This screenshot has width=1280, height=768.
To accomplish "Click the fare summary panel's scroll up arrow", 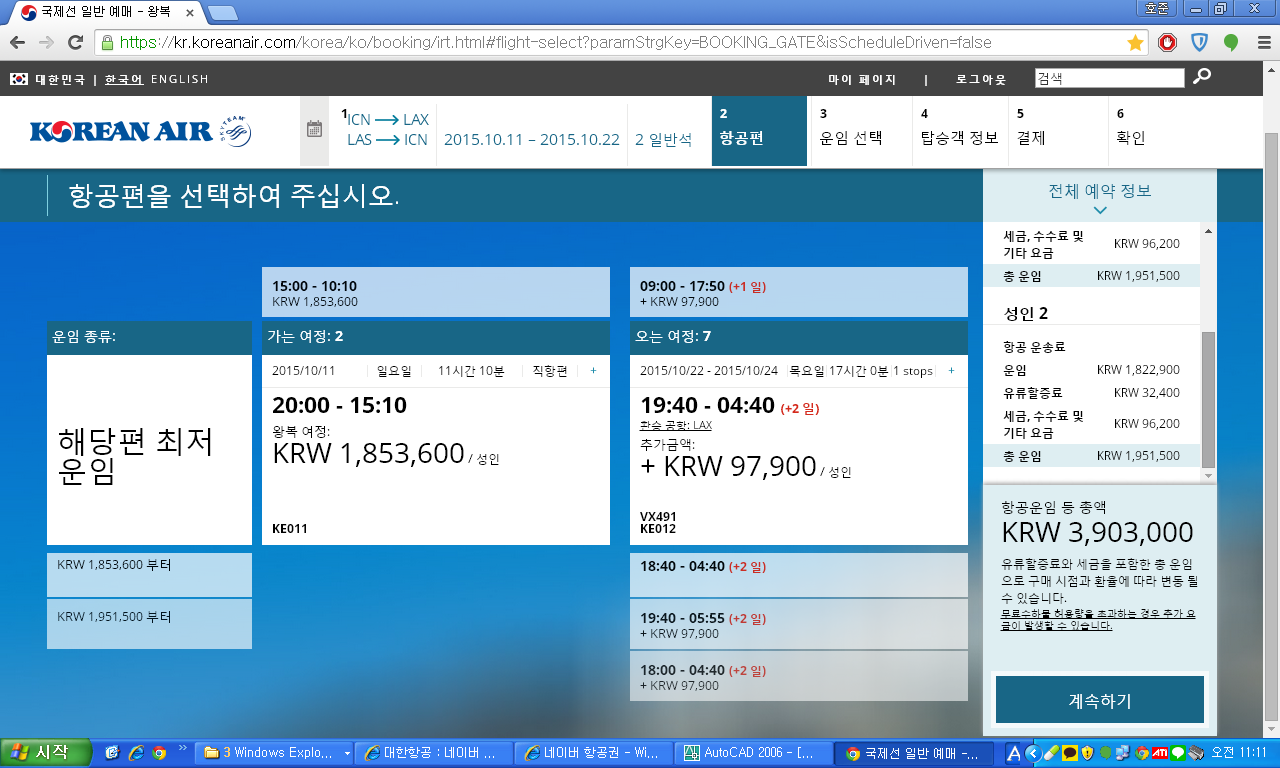I will tap(1209, 231).
